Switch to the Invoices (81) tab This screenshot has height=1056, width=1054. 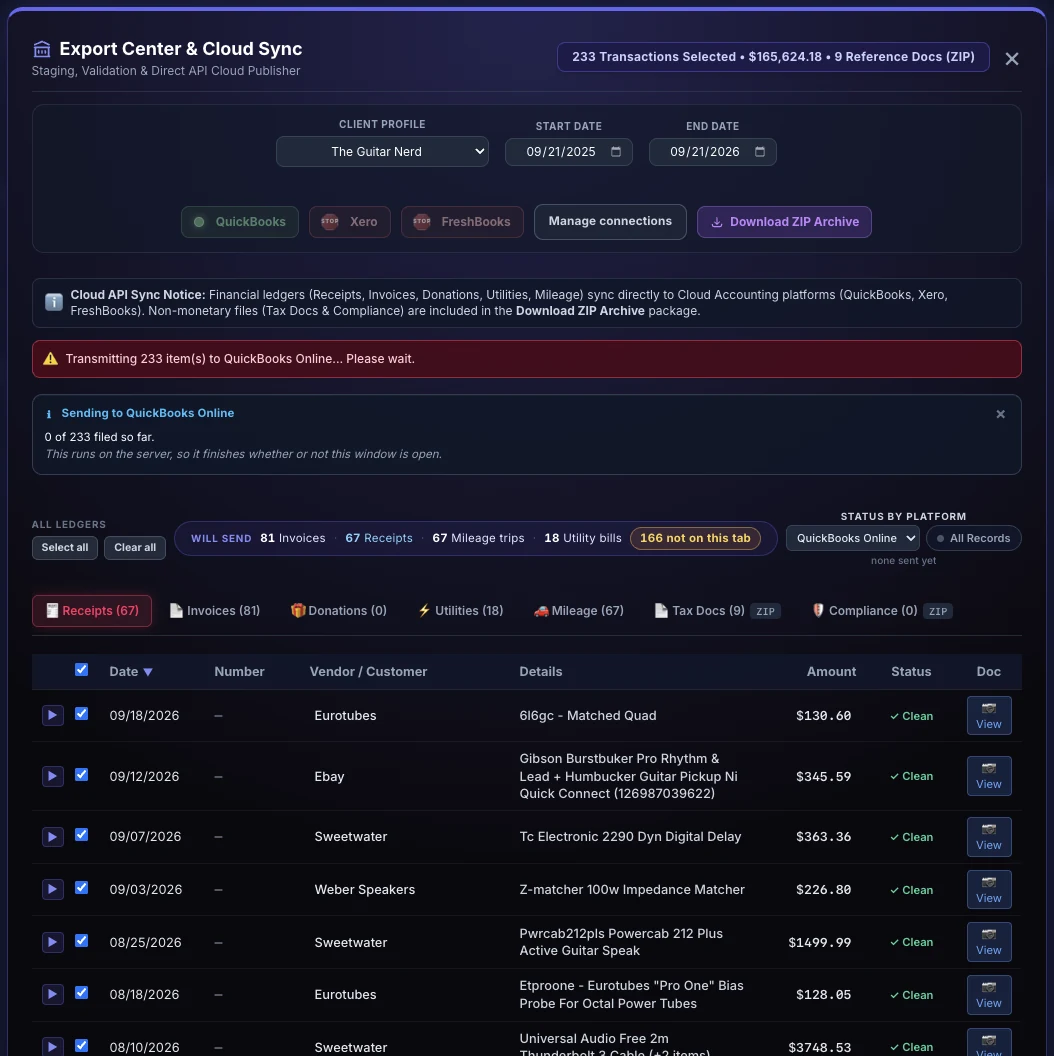pyautogui.click(x=215, y=611)
